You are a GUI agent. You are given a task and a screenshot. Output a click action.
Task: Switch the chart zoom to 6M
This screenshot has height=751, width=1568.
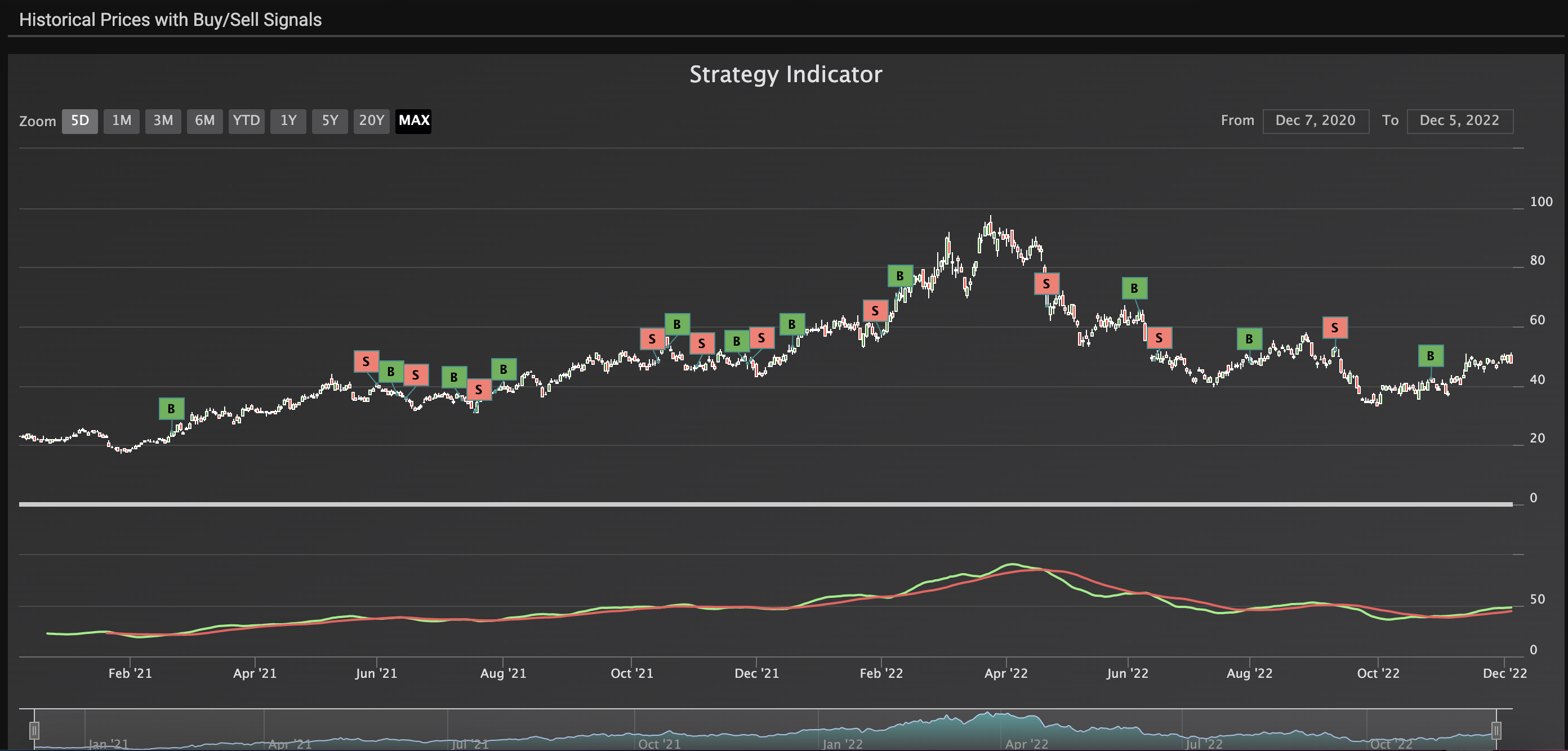204,120
